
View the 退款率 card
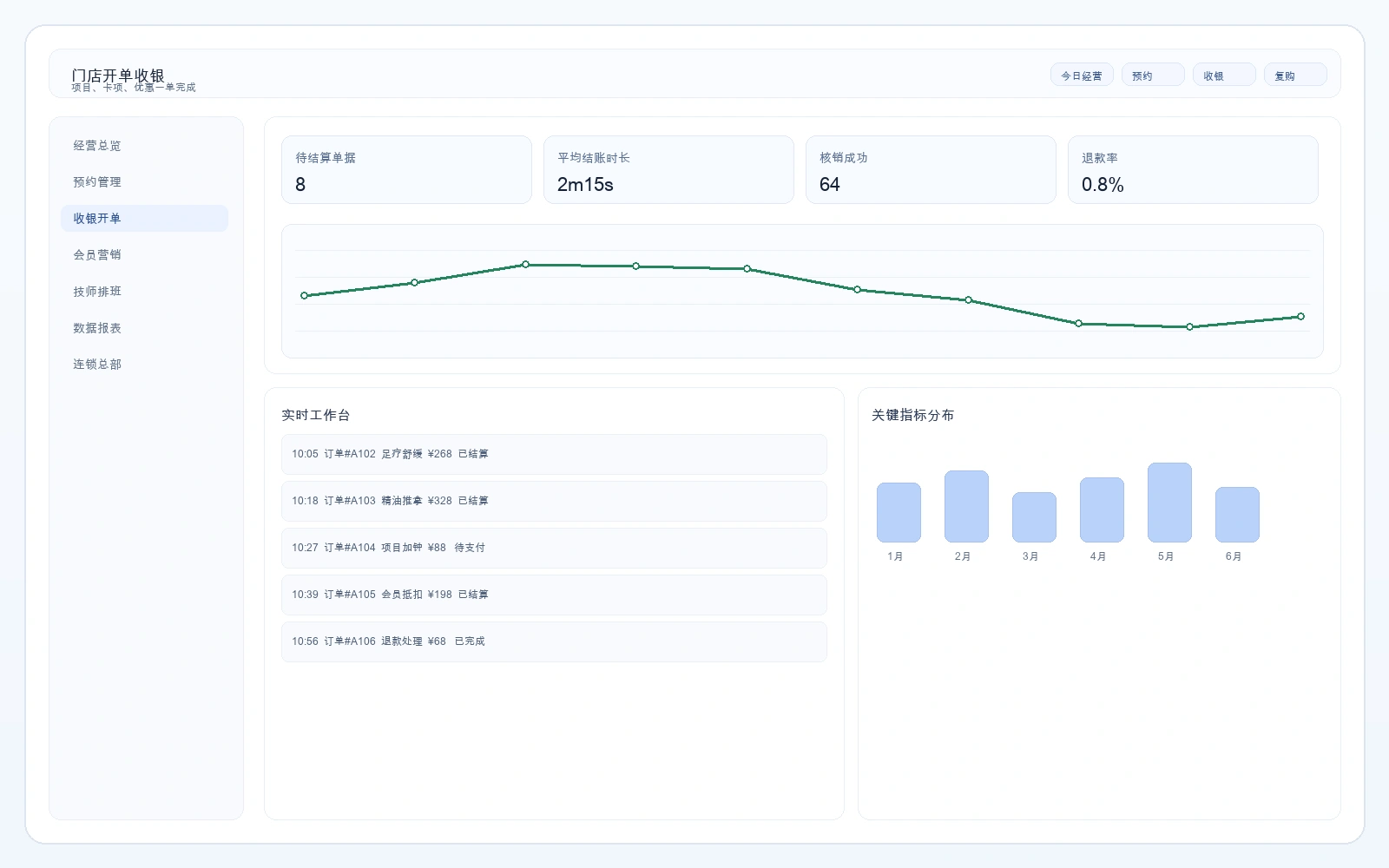pos(1193,170)
